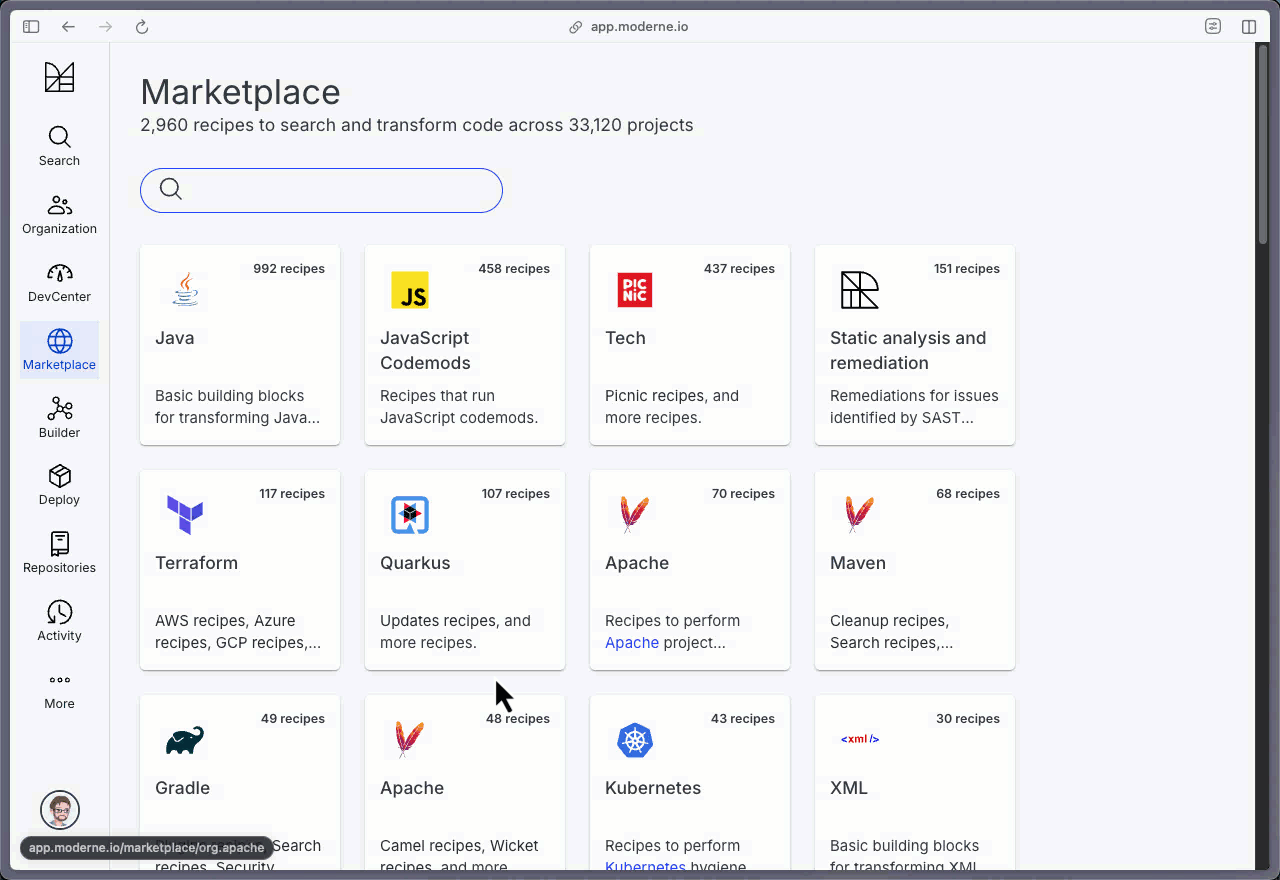Select the Marketplace sidebar item
This screenshot has width=1280, height=880.
(x=59, y=350)
